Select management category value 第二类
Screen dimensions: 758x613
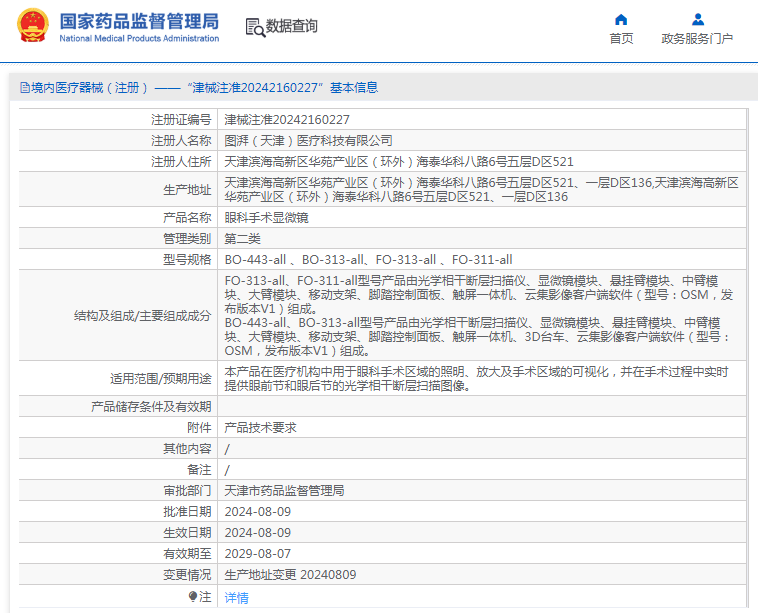[242, 239]
